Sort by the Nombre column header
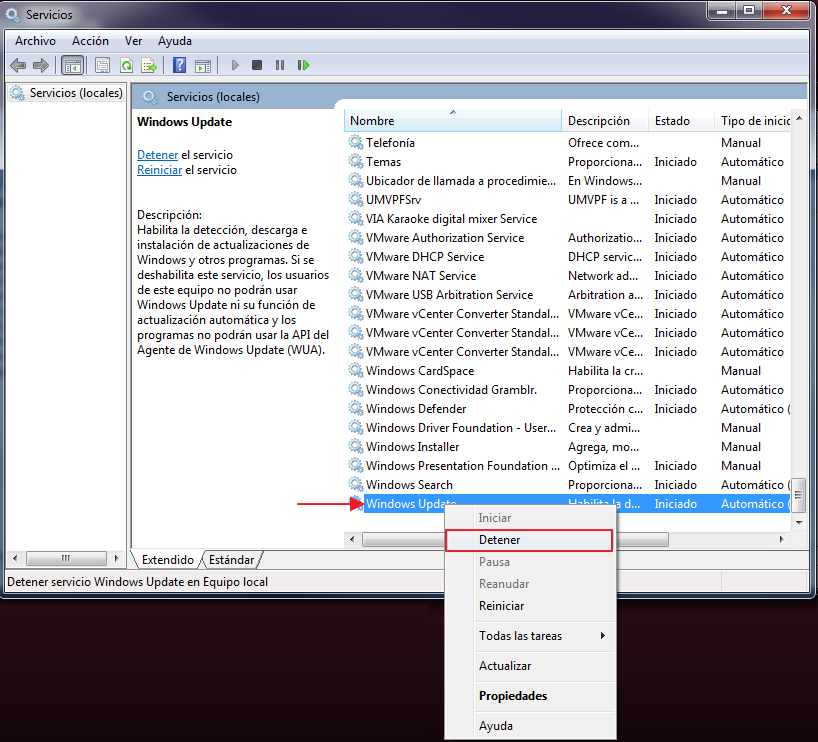This screenshot has width=818, height=742. click(452, 121)
